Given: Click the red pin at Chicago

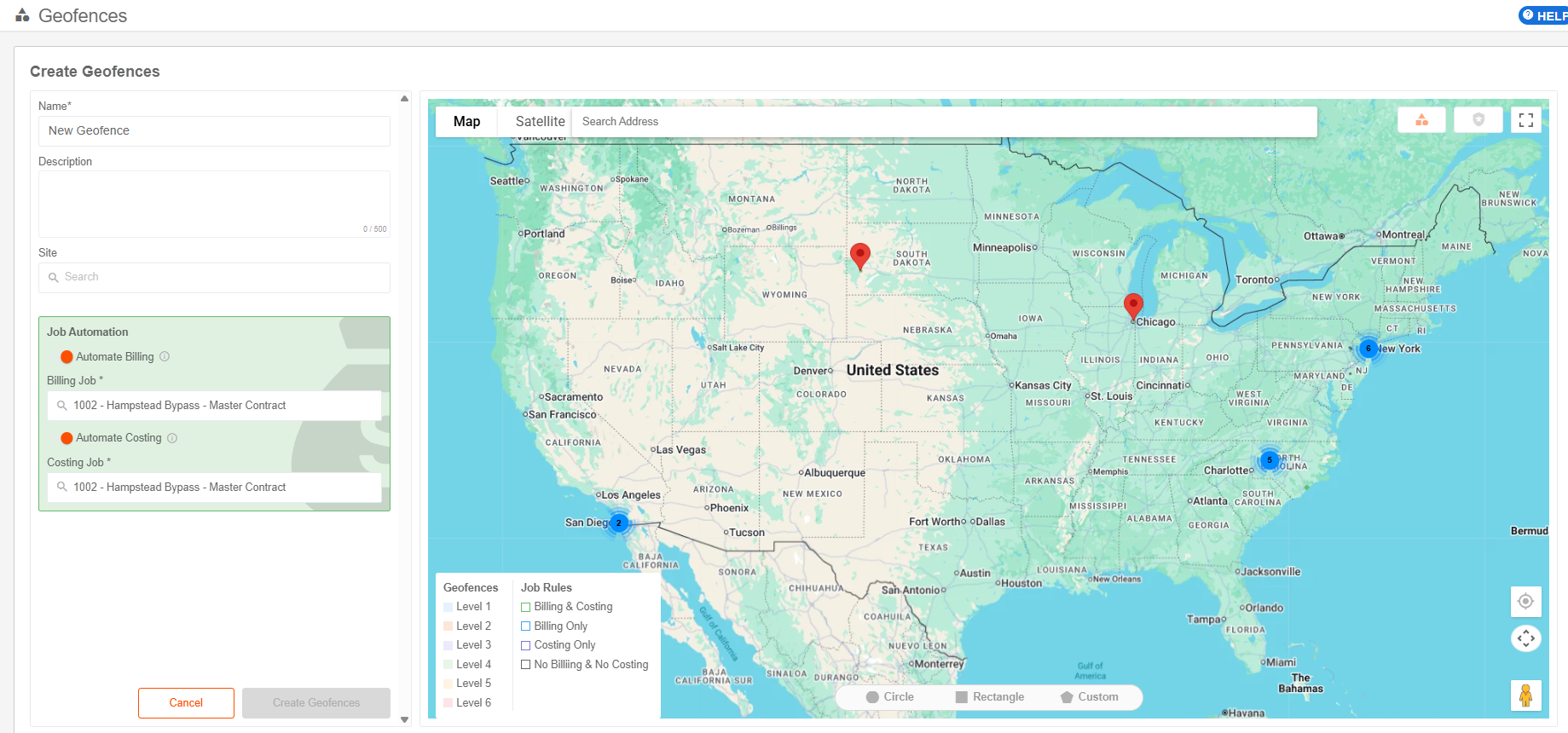Looking at the screenshot, I should coord(1133,307).
